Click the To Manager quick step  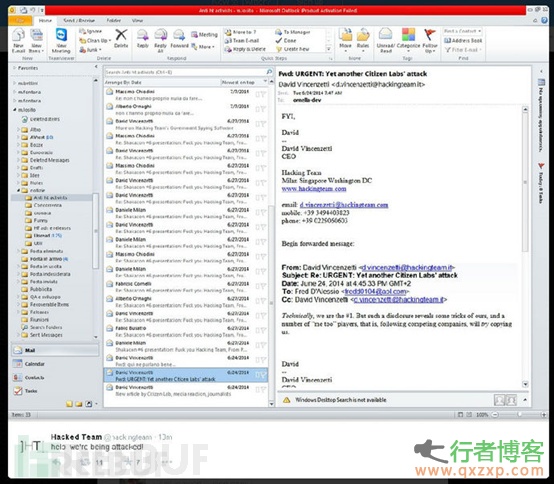(293, 32)
